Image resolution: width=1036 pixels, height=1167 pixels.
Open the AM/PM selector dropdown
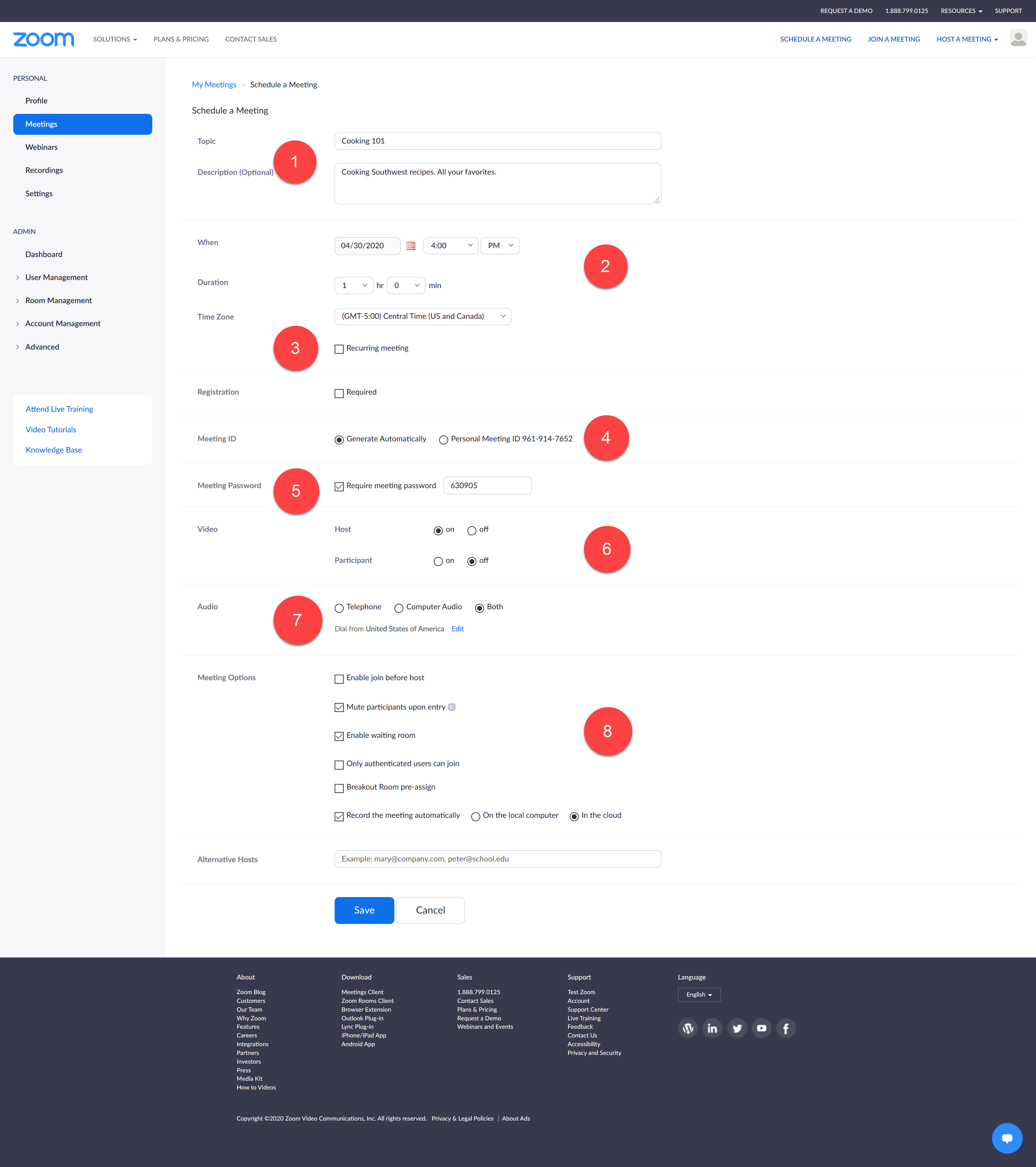500,245
